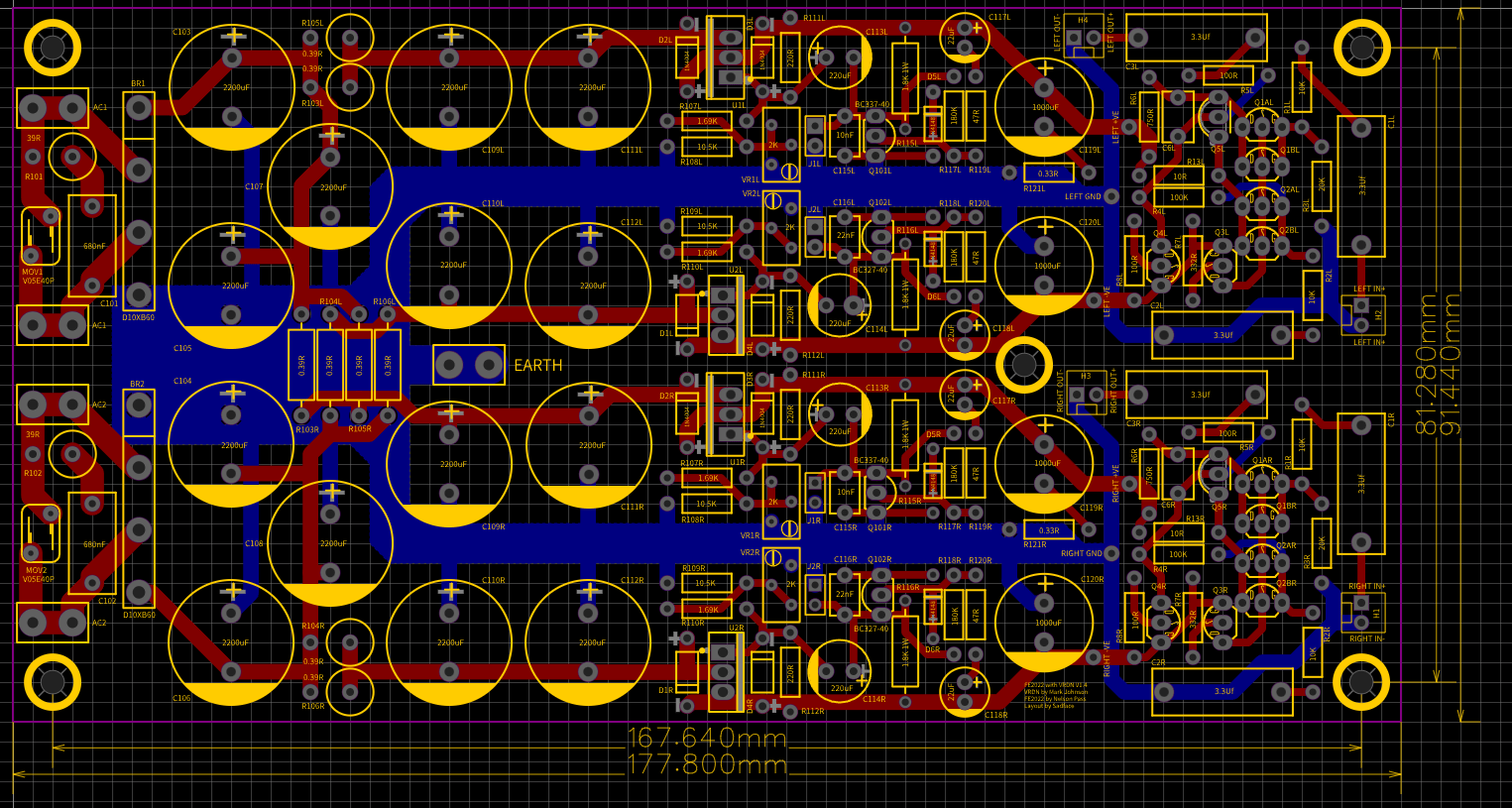
Task: Select resistor R3L 20K
Action: (x=1322, y=185)
